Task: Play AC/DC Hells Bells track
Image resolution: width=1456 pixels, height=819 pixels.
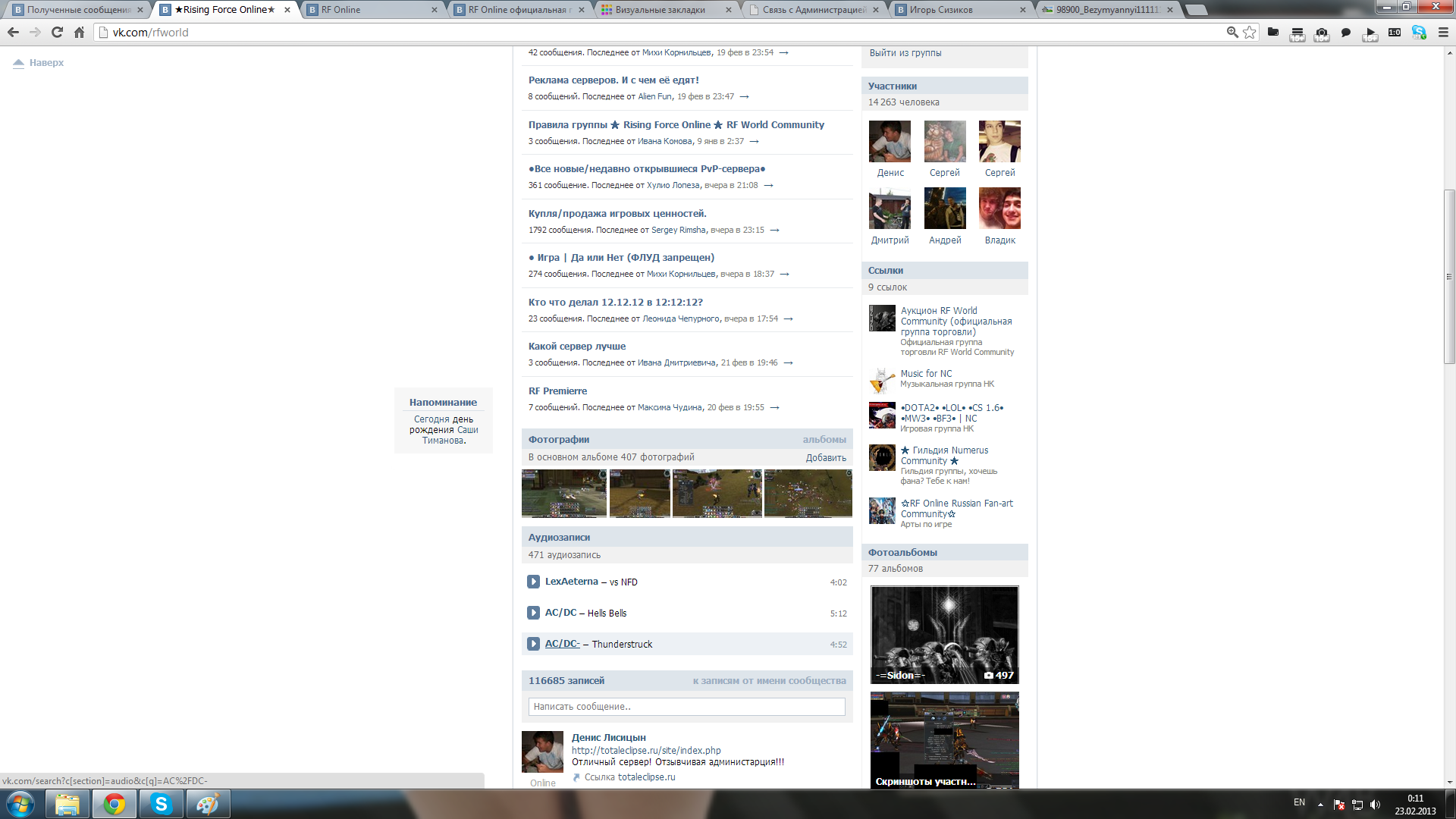Action: coord(533,613)
